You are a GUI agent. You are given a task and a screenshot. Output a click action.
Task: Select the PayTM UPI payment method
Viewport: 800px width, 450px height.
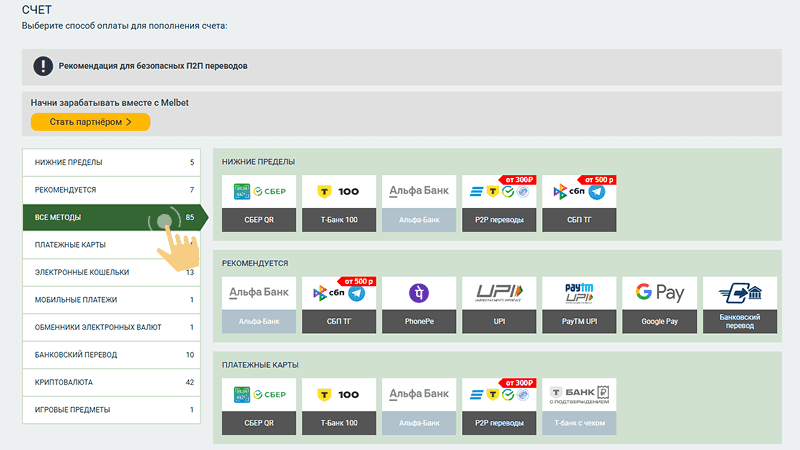point(579,305)
